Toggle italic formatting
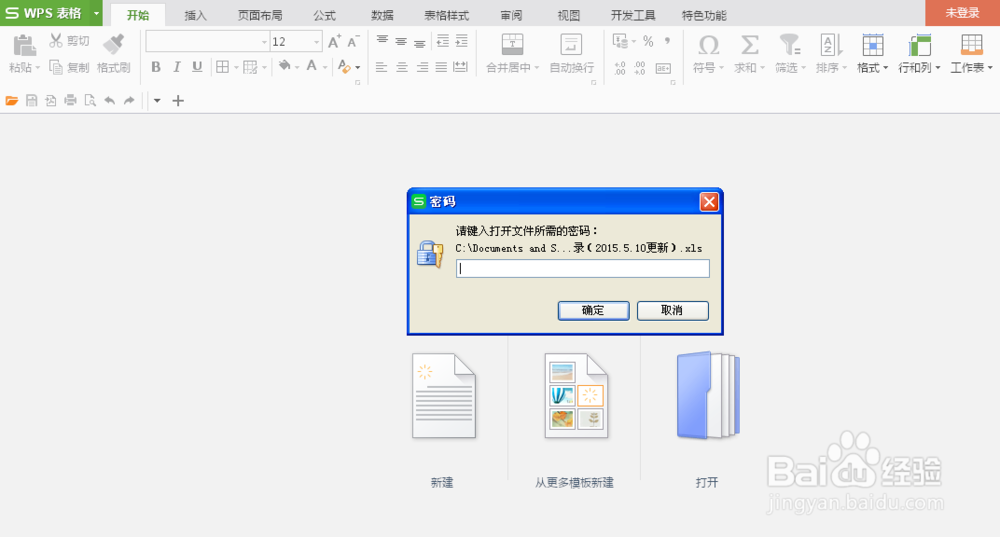The width and height of the screenshot is (1000, 537). pyautogui.click(x=177, y=67)
